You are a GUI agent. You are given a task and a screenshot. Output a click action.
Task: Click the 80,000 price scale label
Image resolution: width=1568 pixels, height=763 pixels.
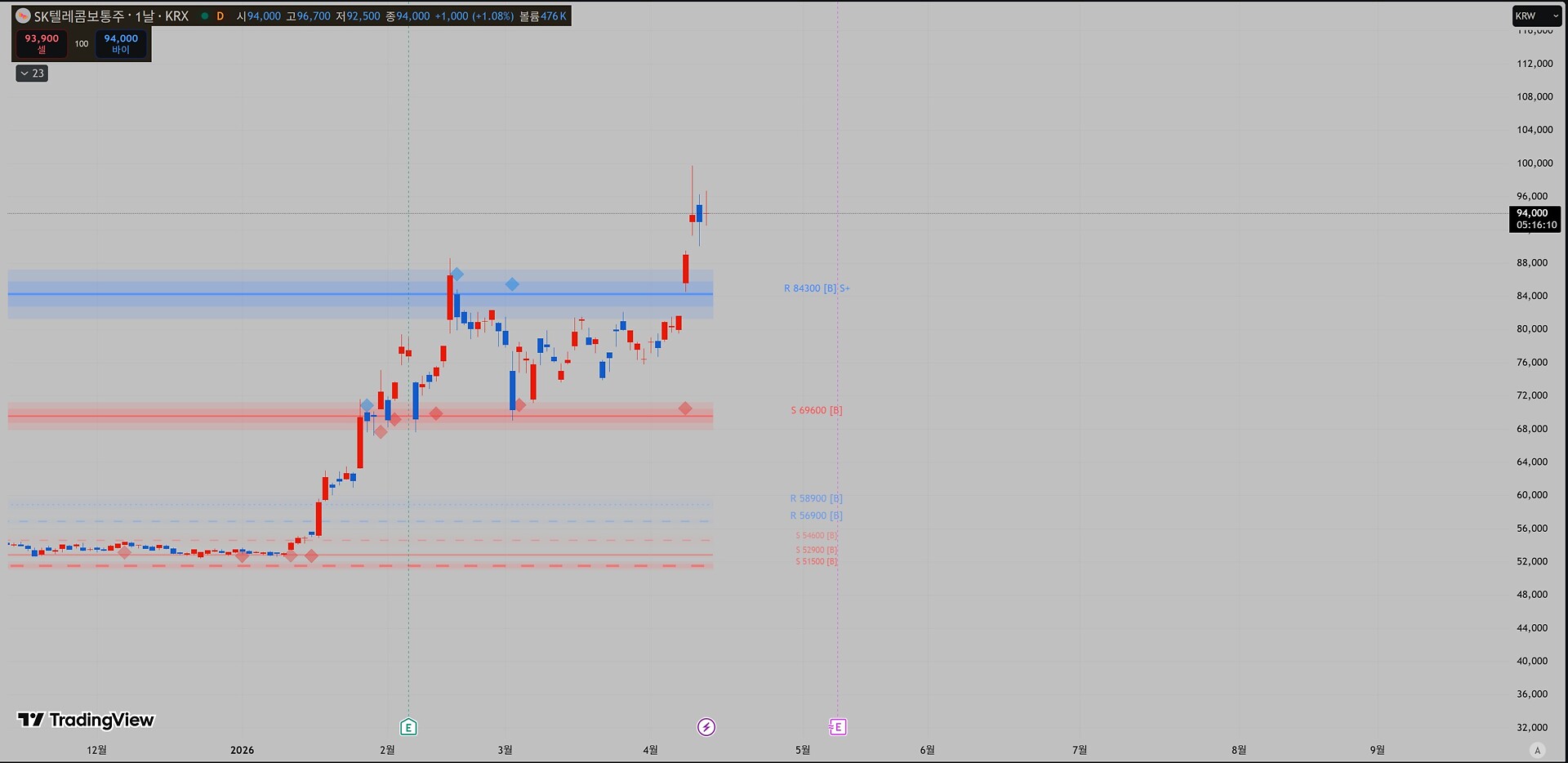[1532, 328]
